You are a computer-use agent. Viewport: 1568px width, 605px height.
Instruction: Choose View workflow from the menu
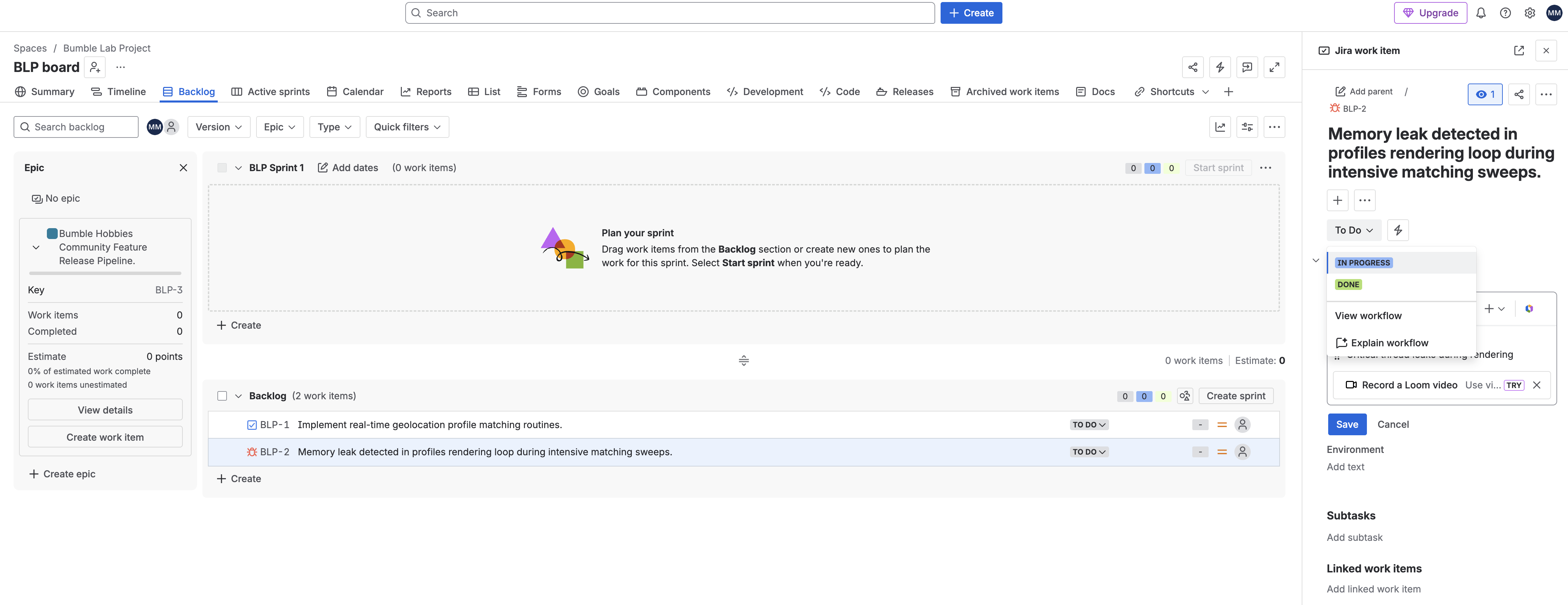tap(1401, 316)
